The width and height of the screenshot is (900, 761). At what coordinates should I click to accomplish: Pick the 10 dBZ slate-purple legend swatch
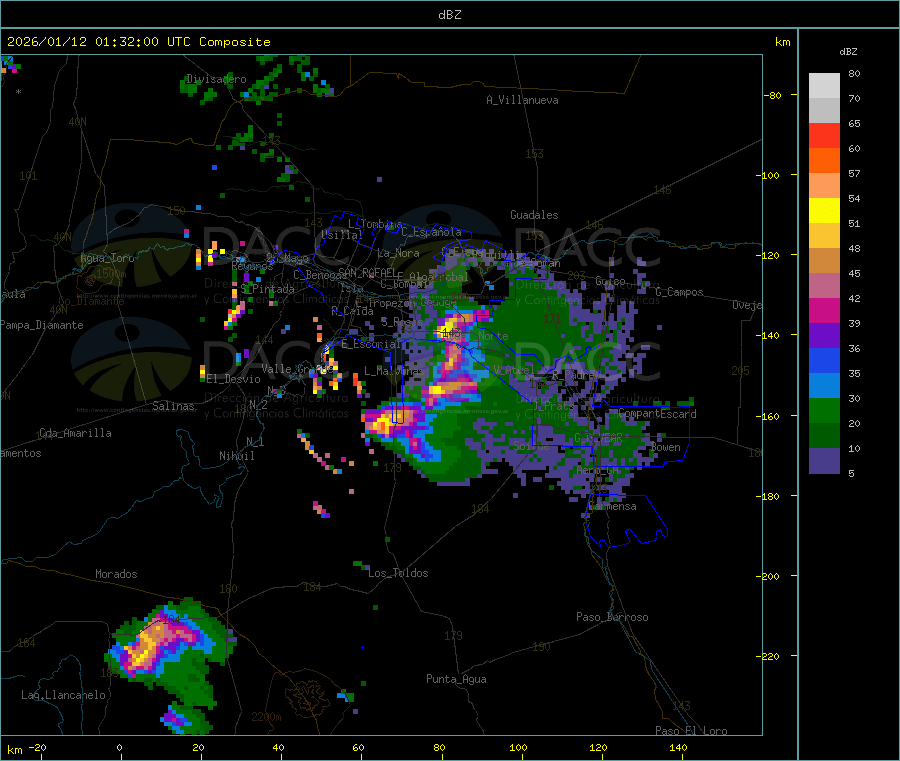tap(824, 461)
